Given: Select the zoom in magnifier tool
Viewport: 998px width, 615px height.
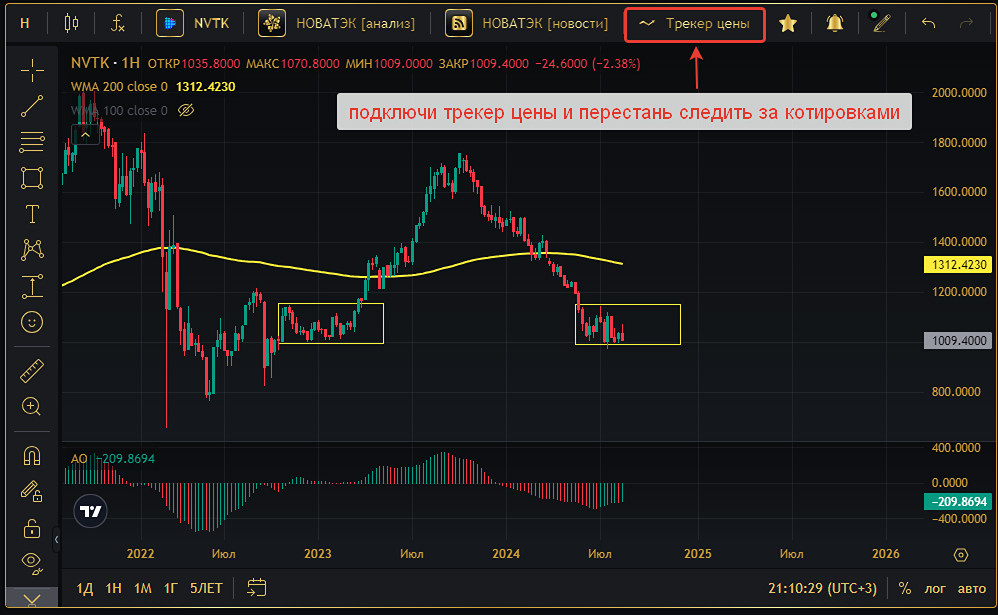Looking at the screenshot, I should tap(32, 406).
